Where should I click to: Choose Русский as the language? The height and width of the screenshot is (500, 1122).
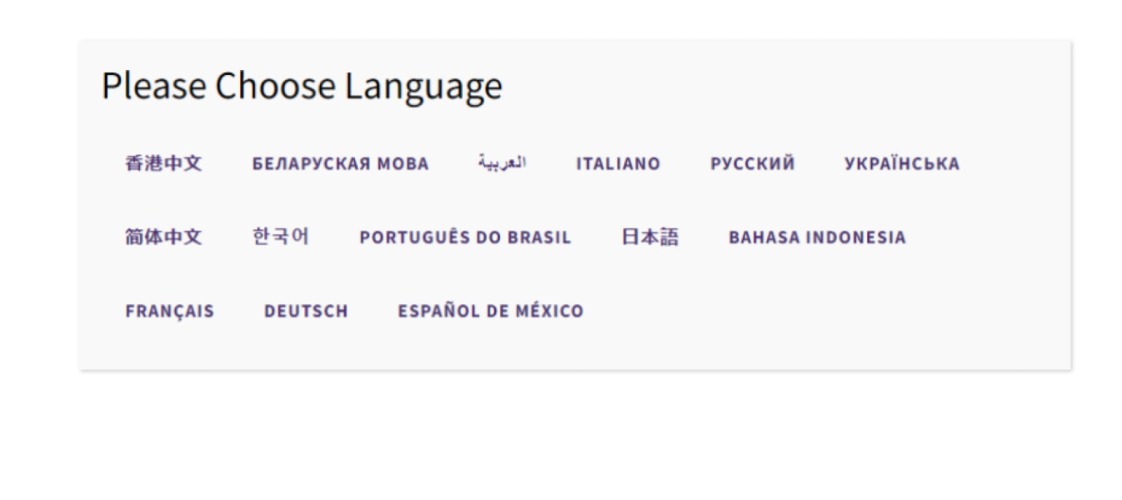pyautogui.click(x=752, y=164)
